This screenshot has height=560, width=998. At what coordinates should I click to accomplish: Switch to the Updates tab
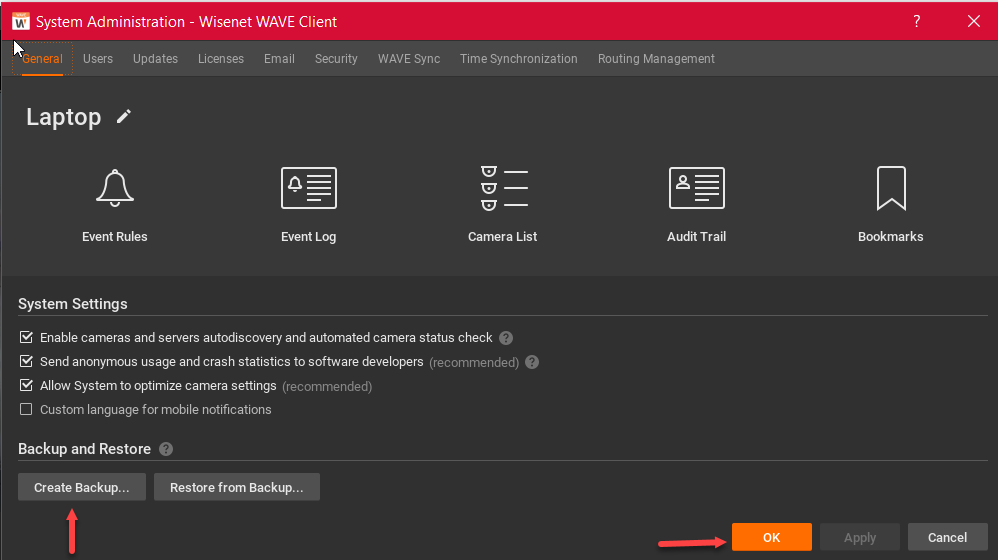[155, 59]
